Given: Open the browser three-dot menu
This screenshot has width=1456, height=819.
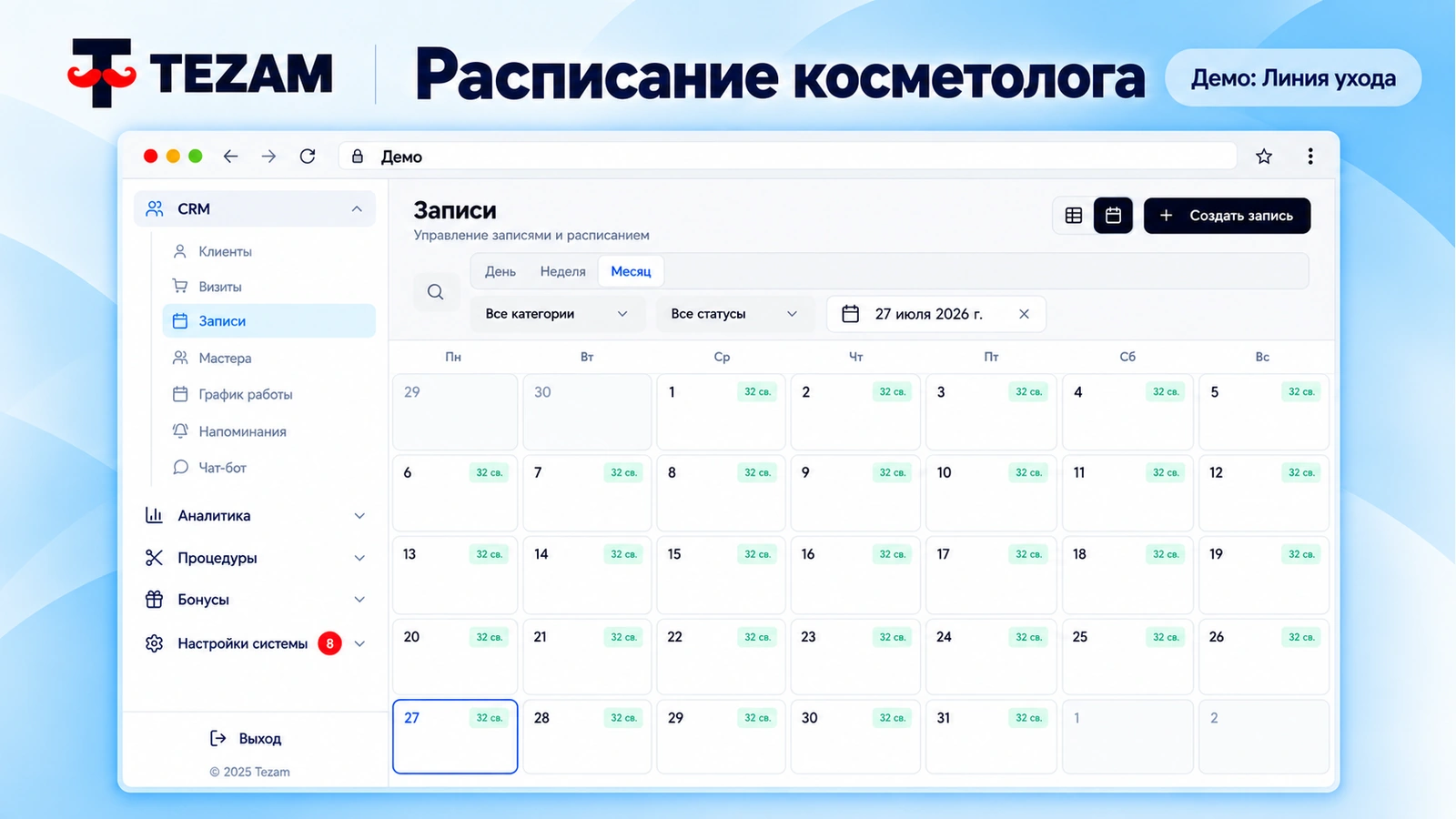Looking at the screenshot, I should [1310, 157].
